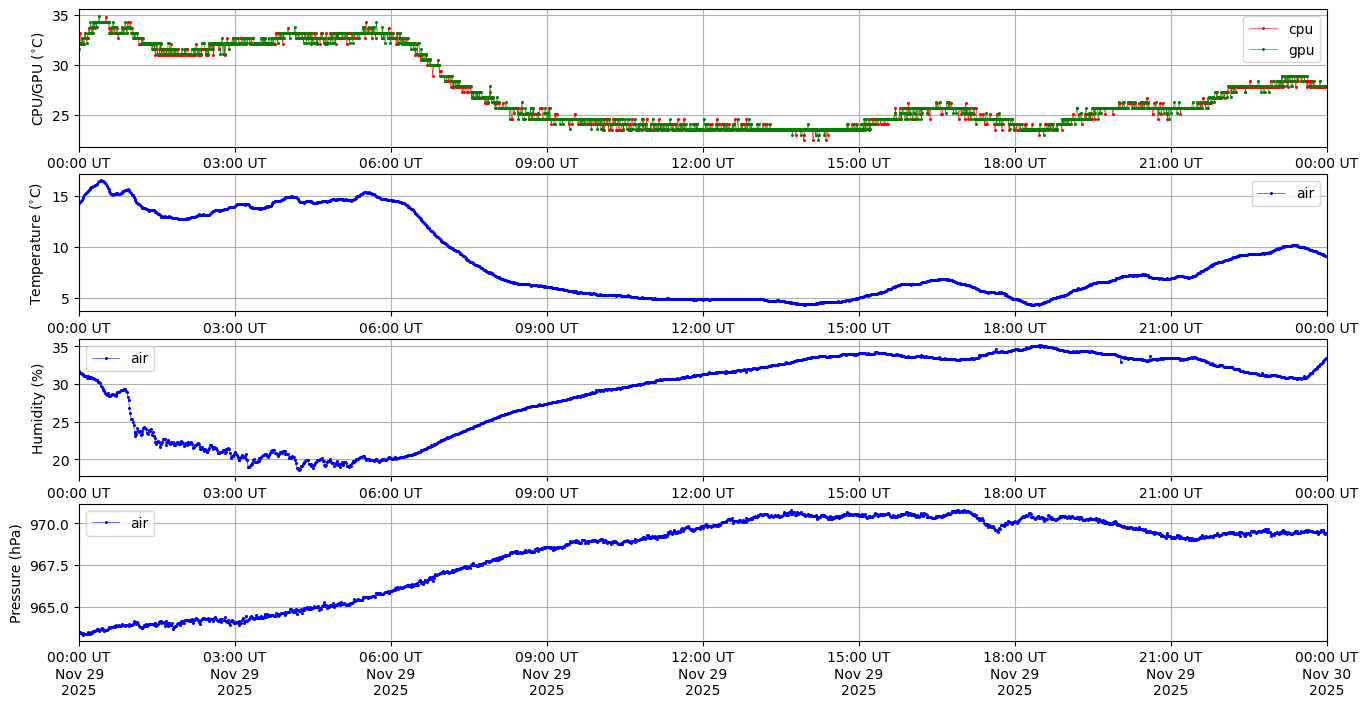Click the green gpu line marker in legend

point(1263,49)
